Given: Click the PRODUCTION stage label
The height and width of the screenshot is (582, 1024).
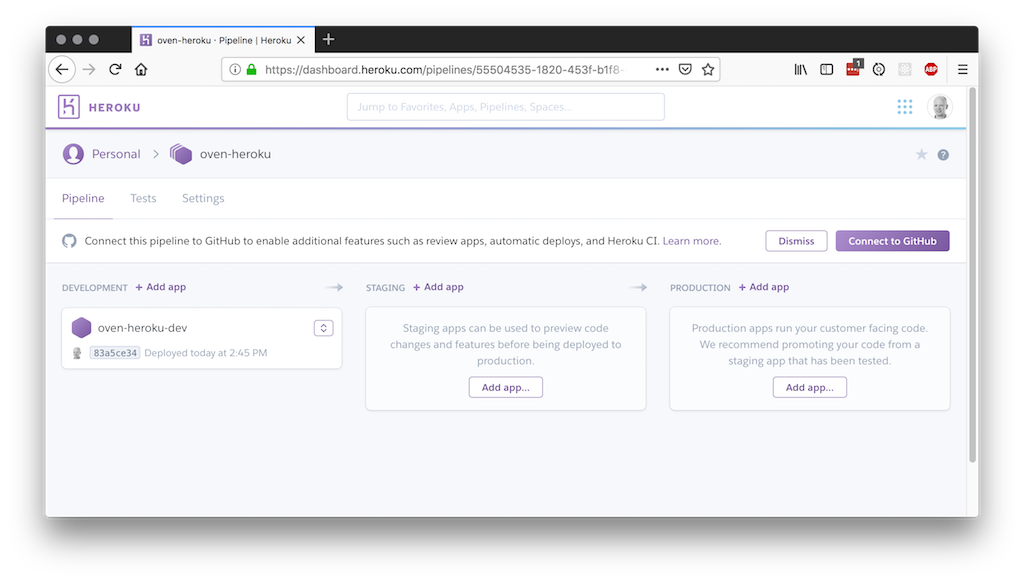Looking at the screenshot, I should (700, 287).
